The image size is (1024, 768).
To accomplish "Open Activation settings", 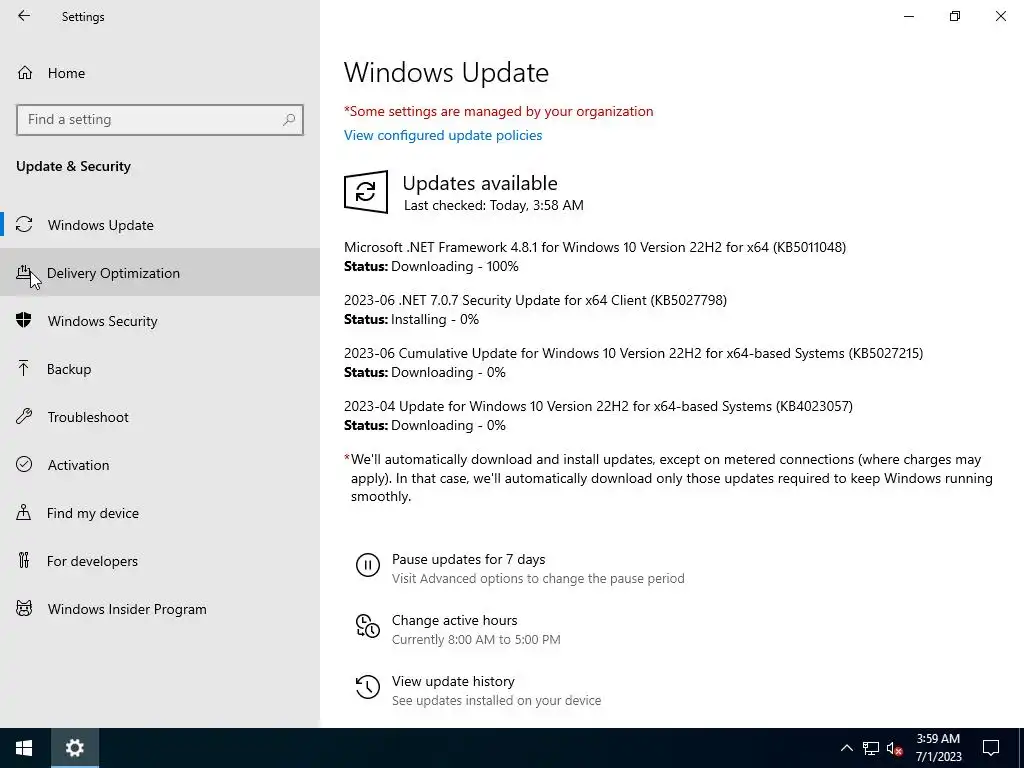I will [160, 465].
